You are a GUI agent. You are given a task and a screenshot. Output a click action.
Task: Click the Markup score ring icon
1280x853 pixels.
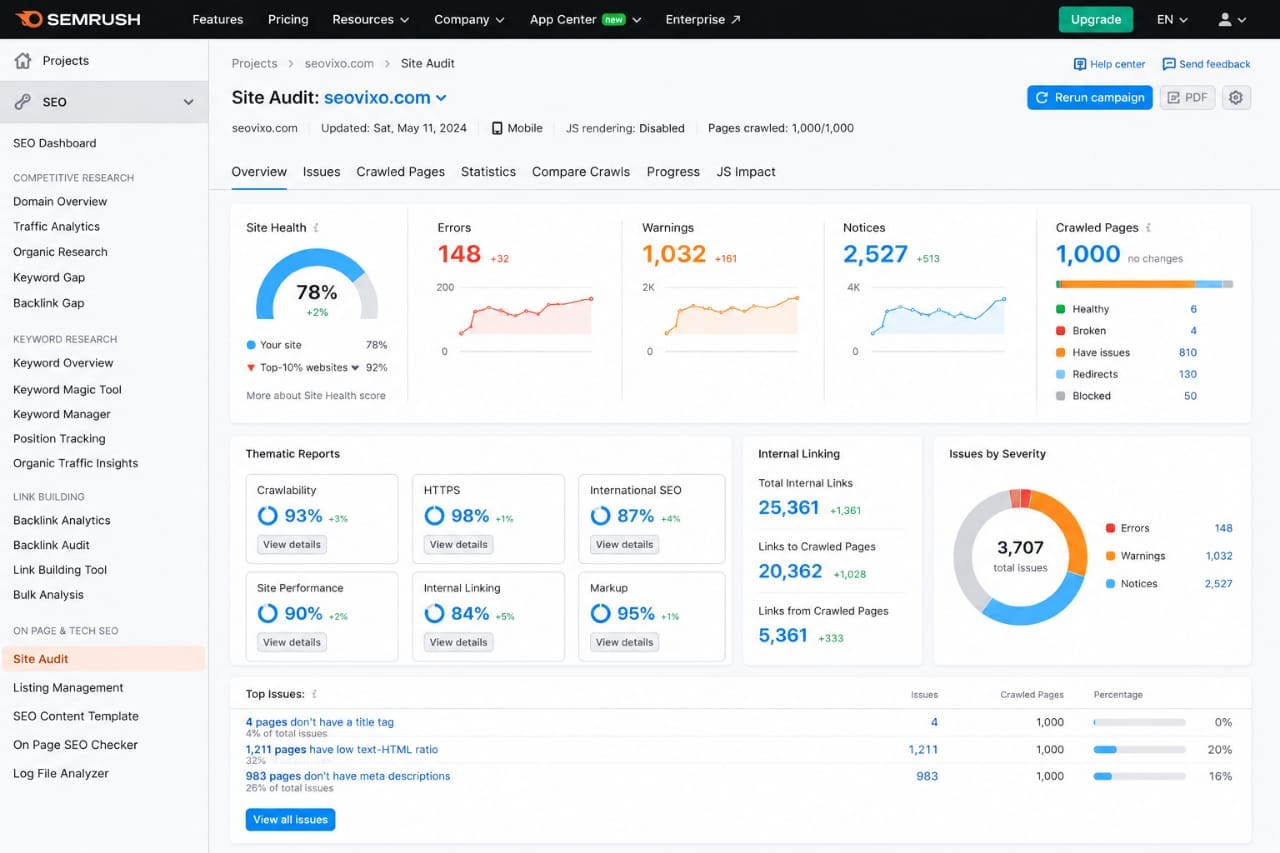coord(601,614)
